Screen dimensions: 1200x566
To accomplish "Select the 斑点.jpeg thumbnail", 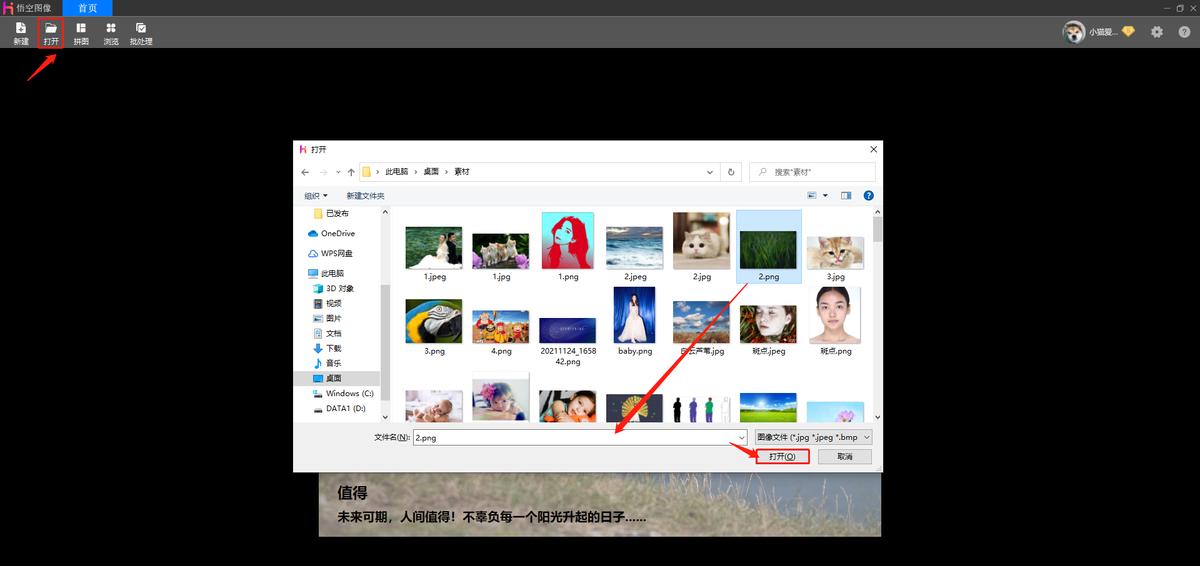I will coord(768,325).
